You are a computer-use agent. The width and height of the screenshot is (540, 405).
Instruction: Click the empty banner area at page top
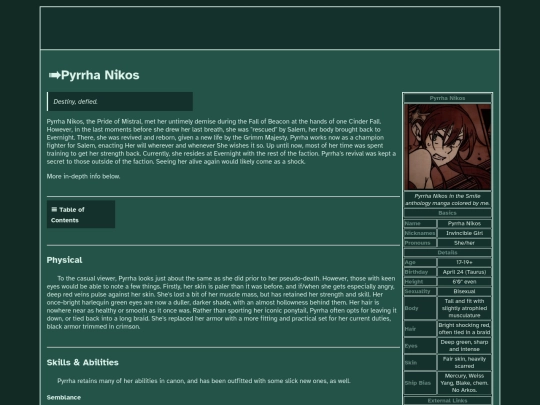tap(270, 28)
